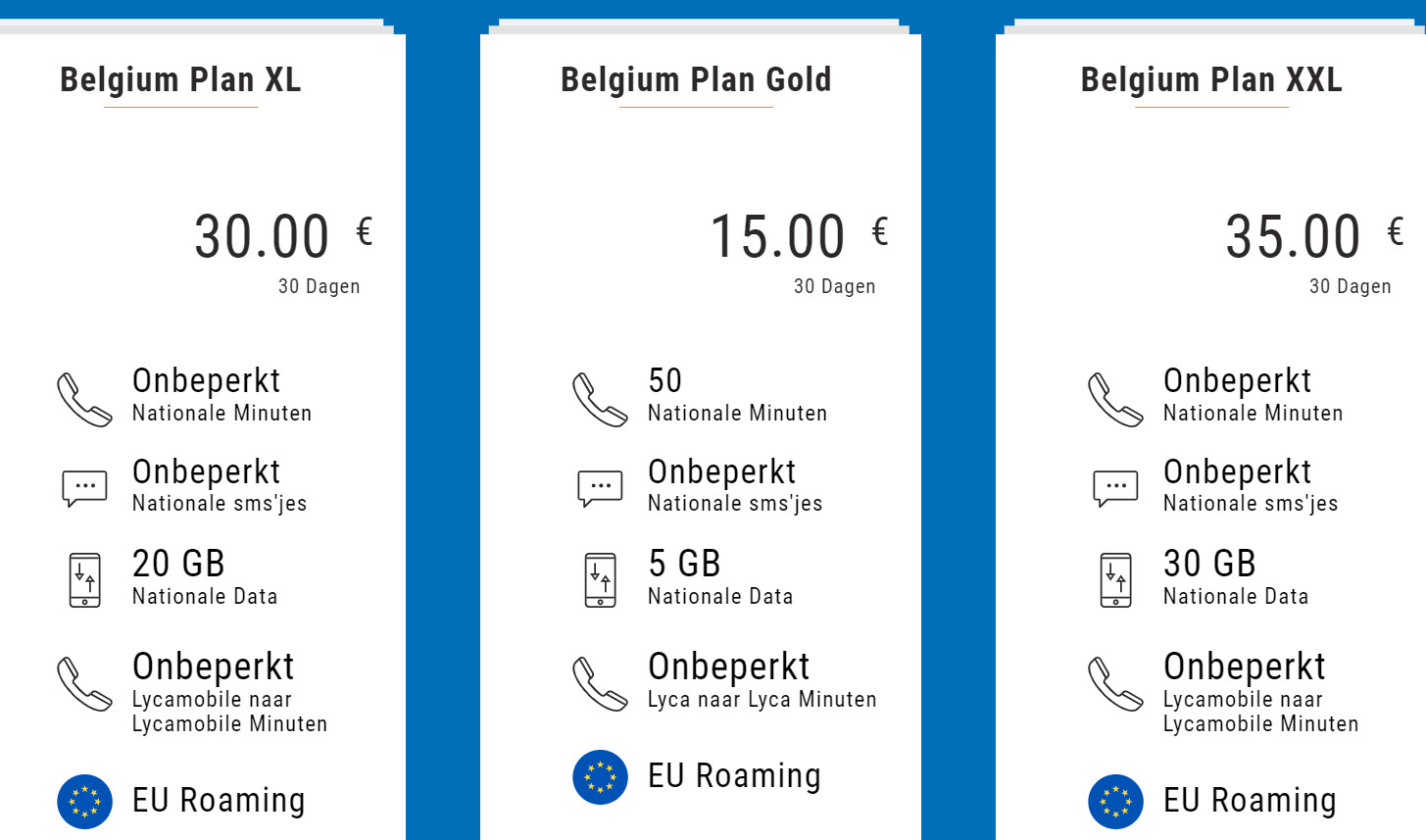Click EU Roaming text in Plan Gold
This screenshot has width=1426, height=840.
(x=734, y=776)
